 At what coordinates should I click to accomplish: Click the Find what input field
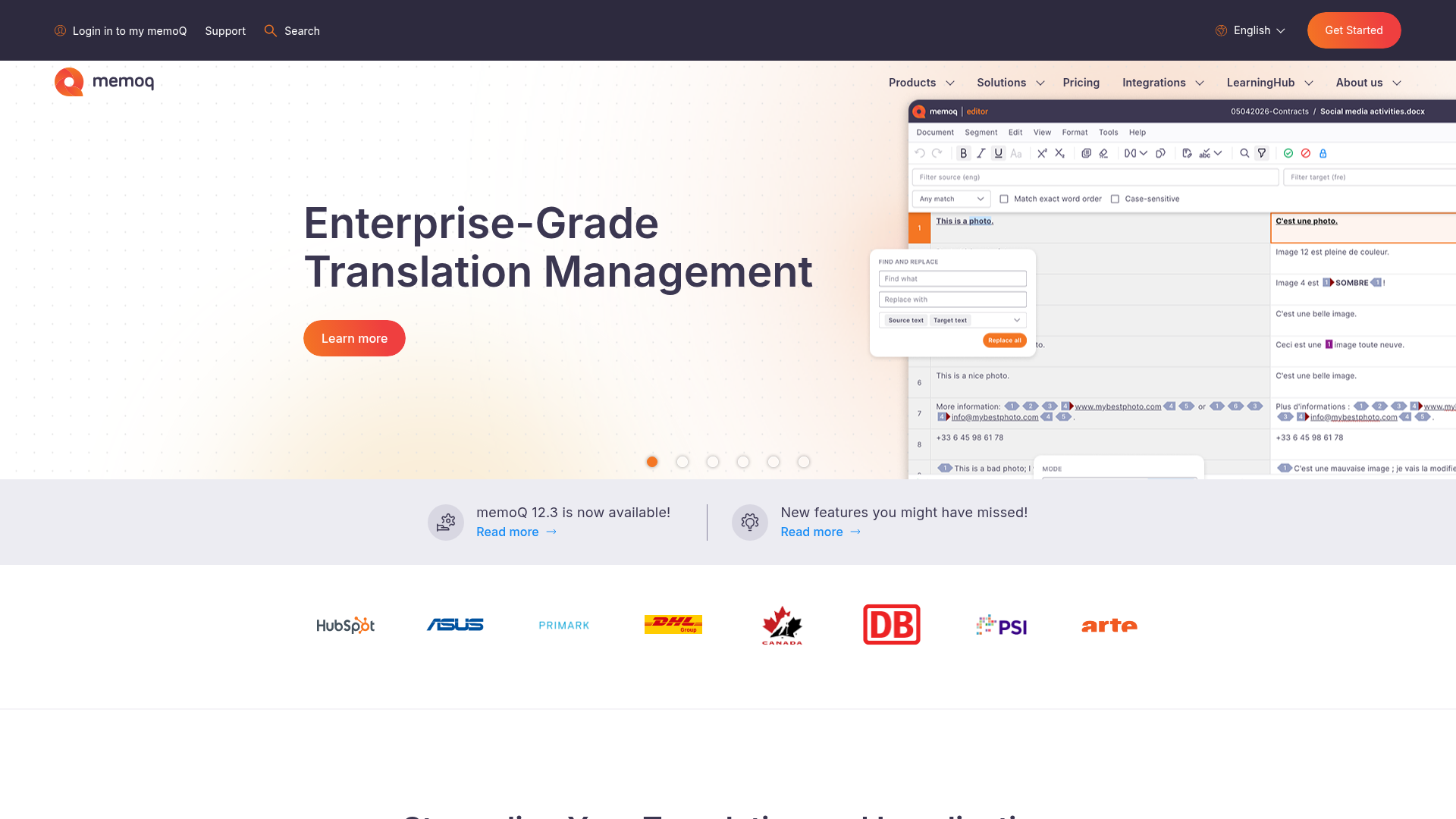[x=952, y=278]
